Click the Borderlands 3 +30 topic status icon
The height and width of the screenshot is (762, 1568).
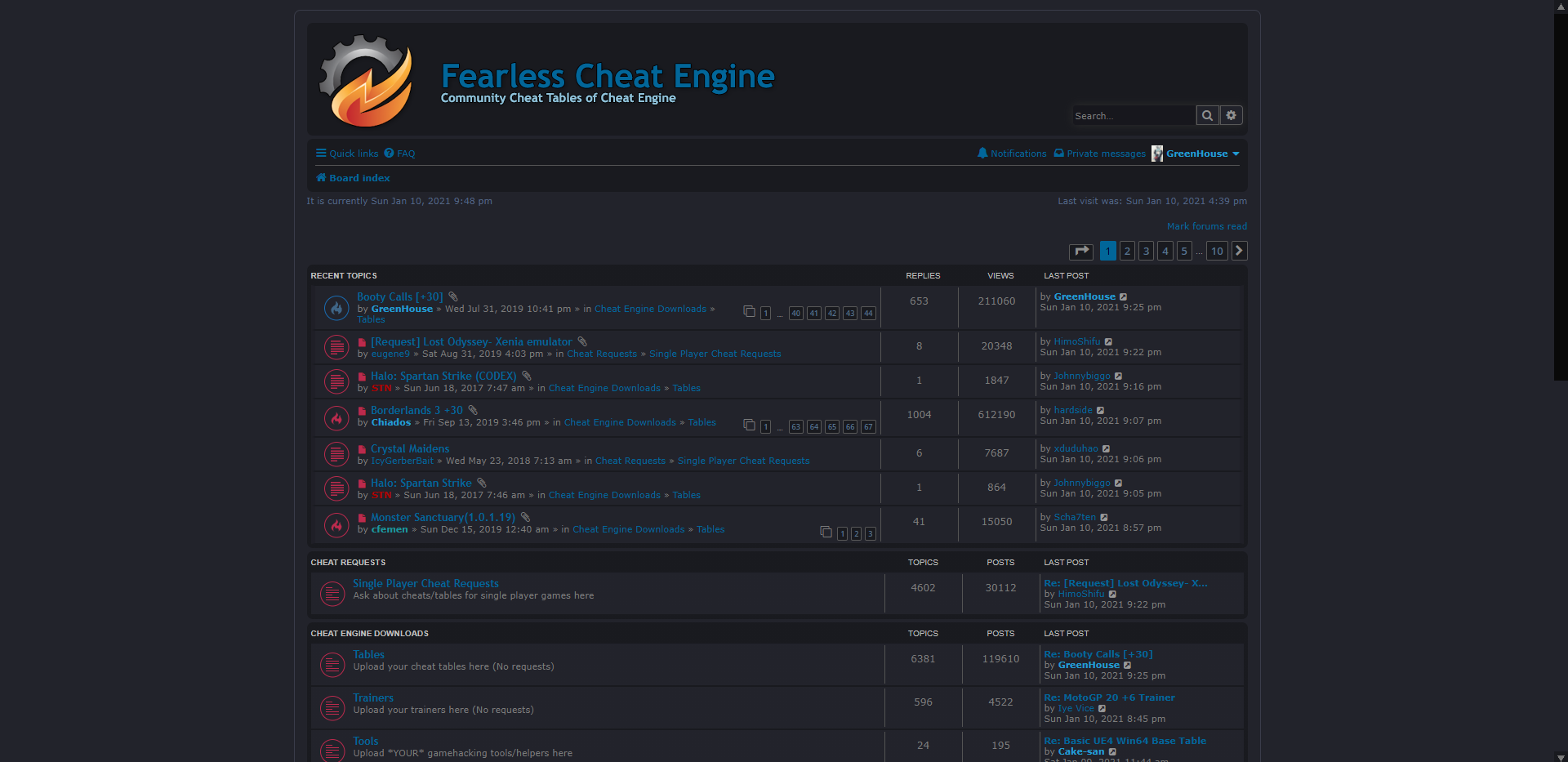pyautogui.click(x=336, y=418)
